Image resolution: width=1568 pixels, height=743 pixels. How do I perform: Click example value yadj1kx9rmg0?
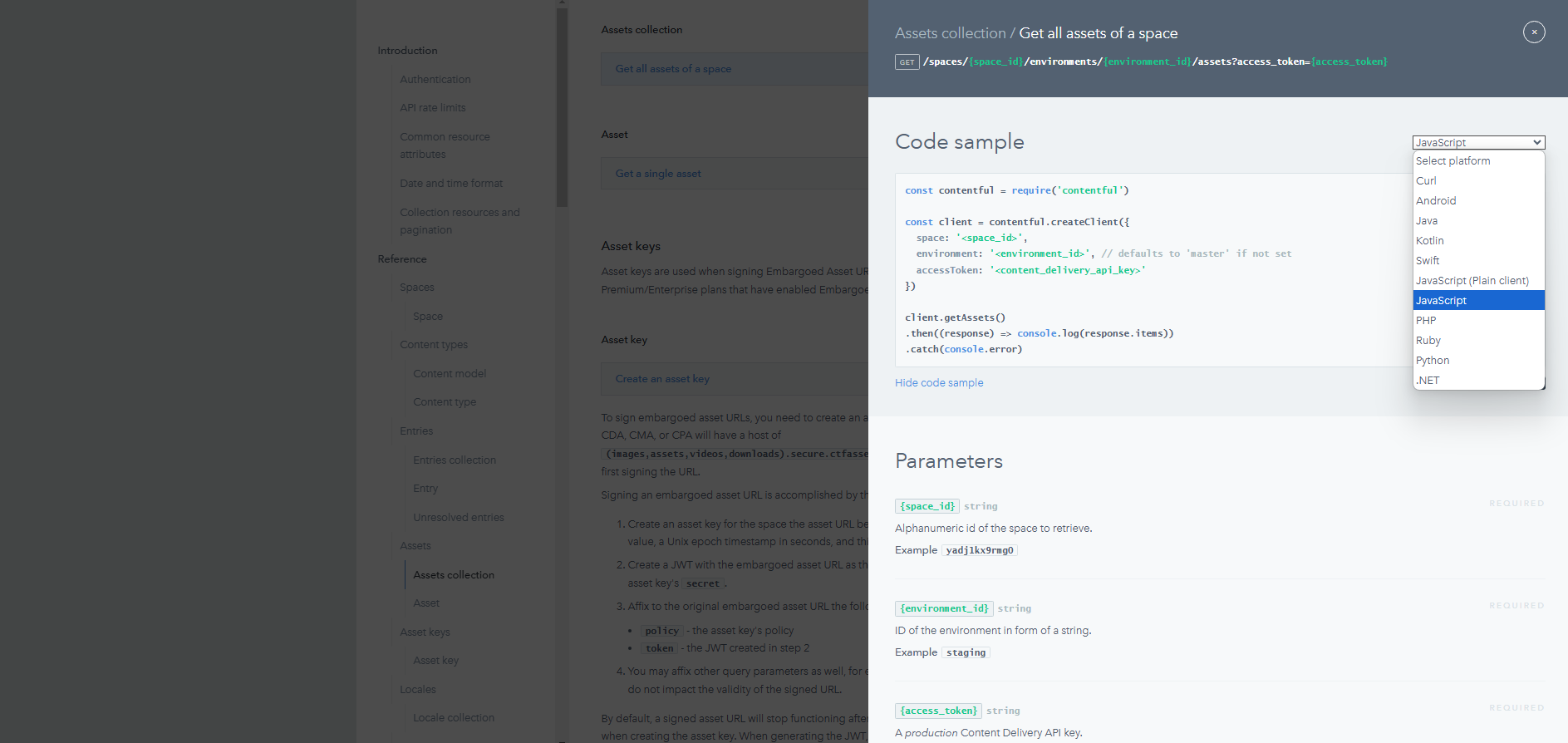[x=980, y=550]
